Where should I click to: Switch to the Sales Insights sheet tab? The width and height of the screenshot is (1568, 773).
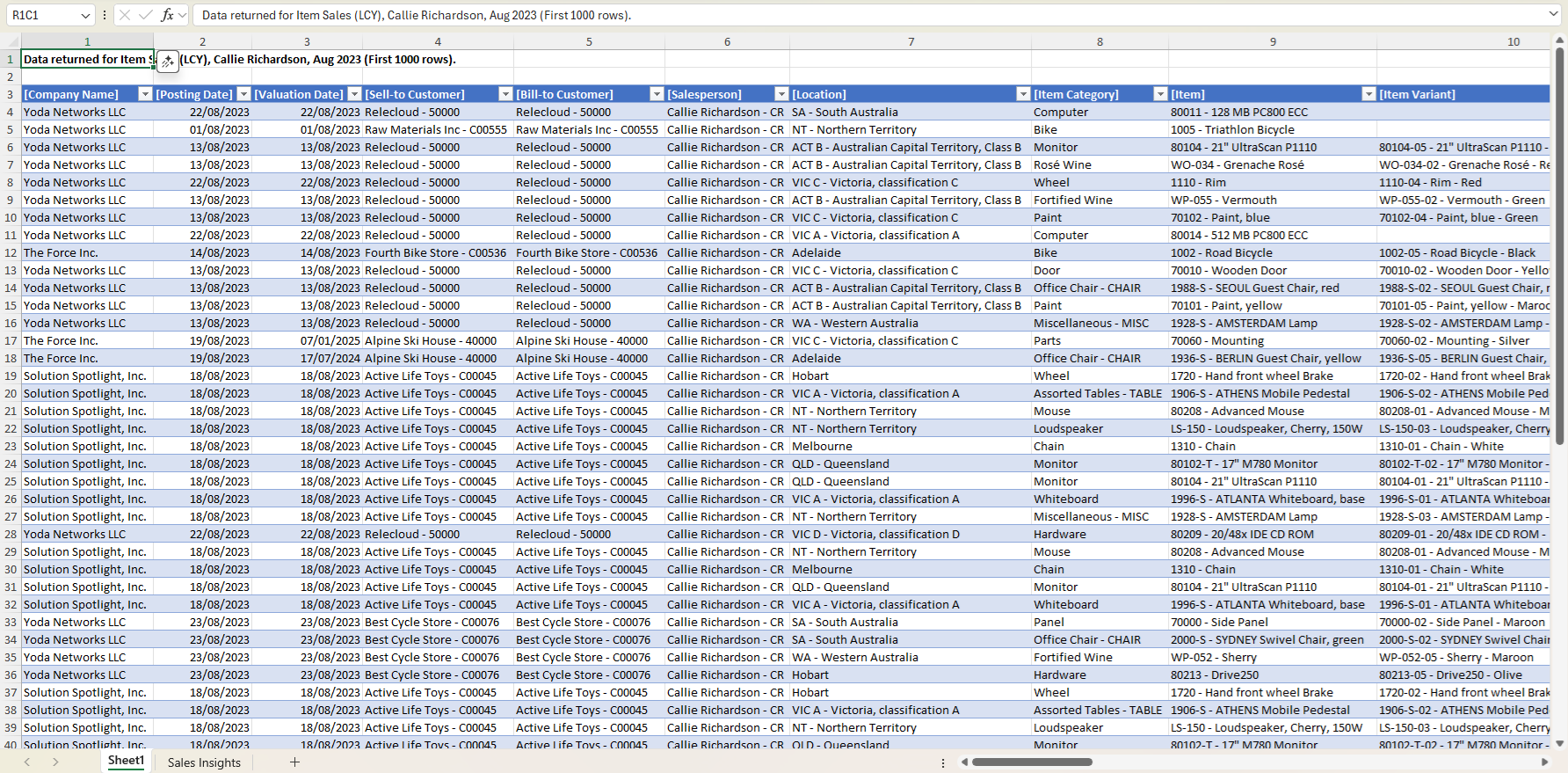point(204,762)
